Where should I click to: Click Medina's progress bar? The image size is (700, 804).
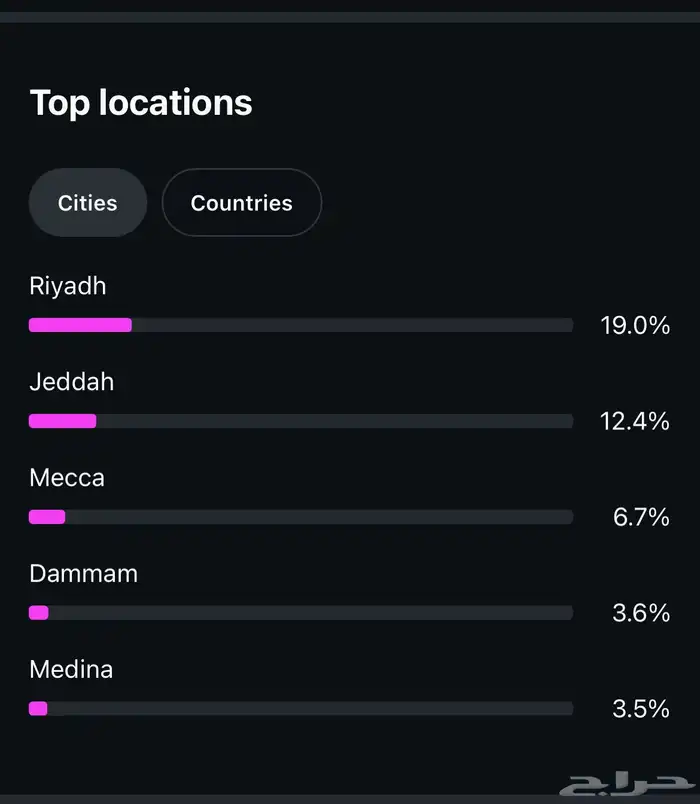pos(300,708)
